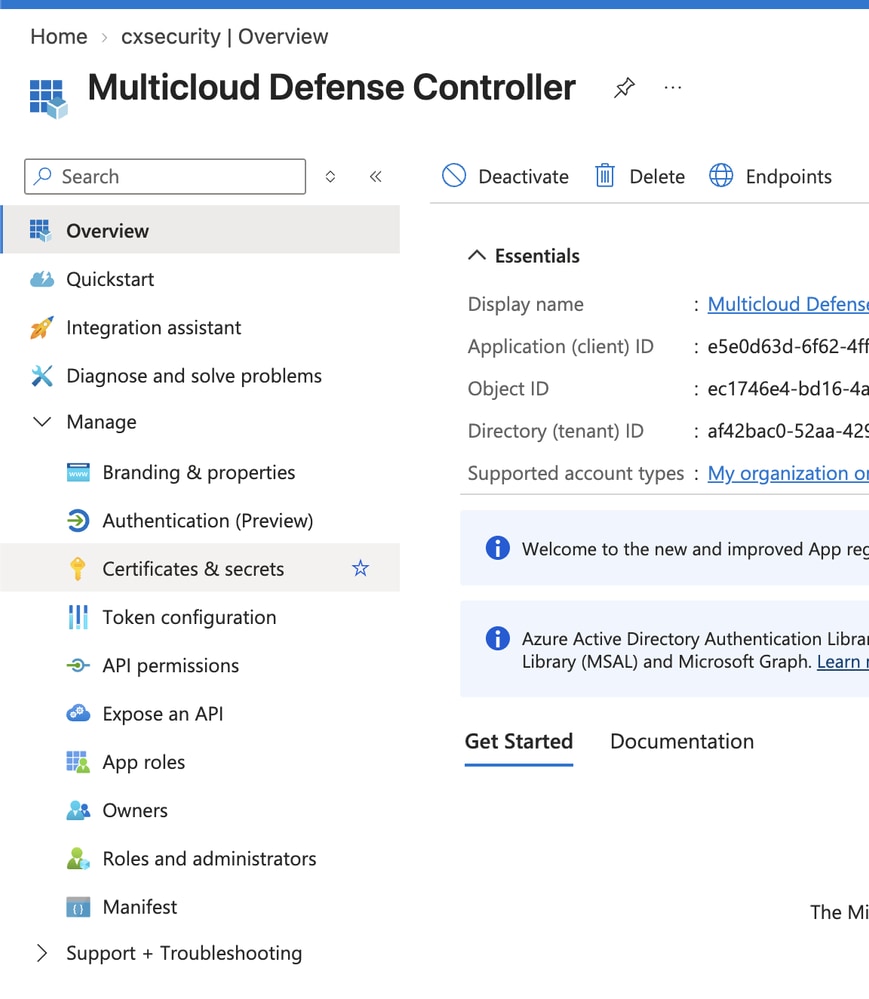Open the Multicloud Defense display name link
869x999 pixels.
click(x=788, y=305)
